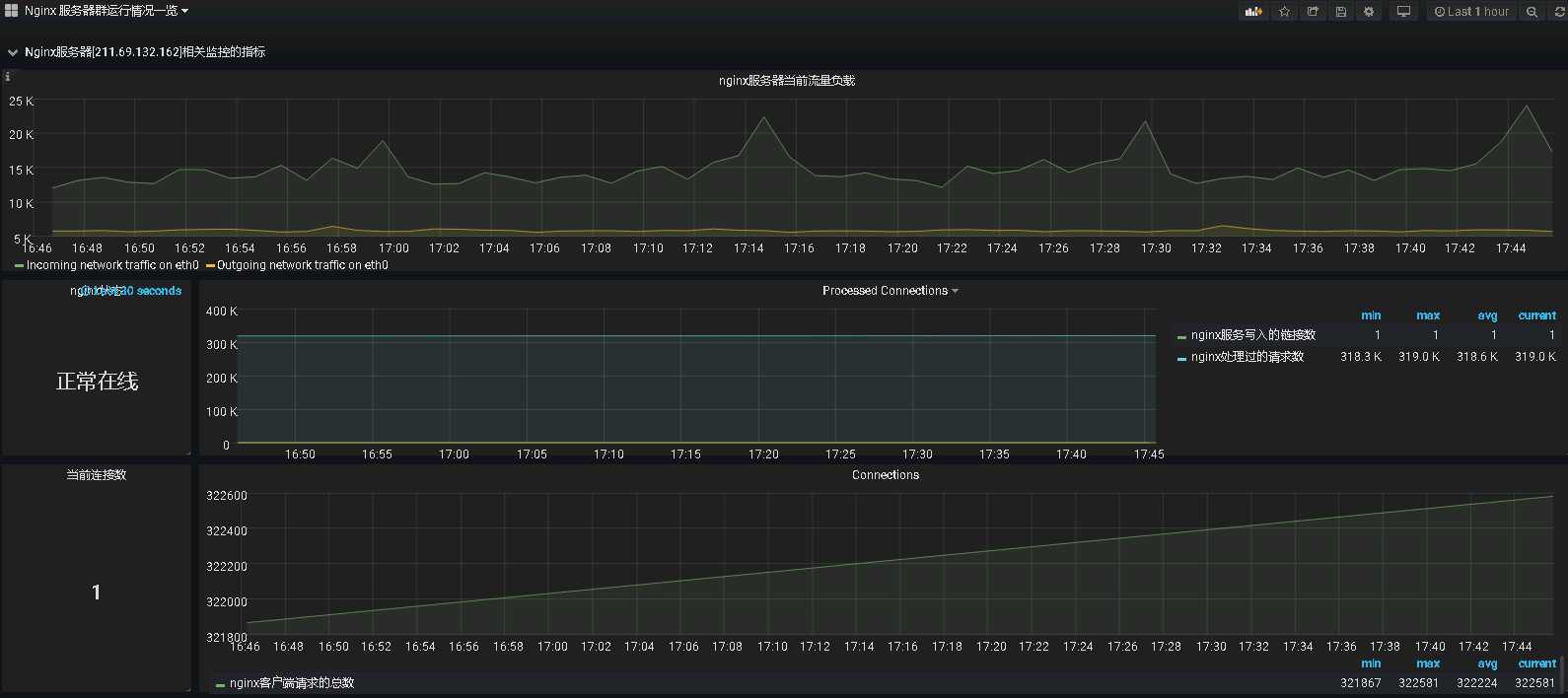Open the Last 1 hour time picker
1568x698 pixels.
[1471, 12]
